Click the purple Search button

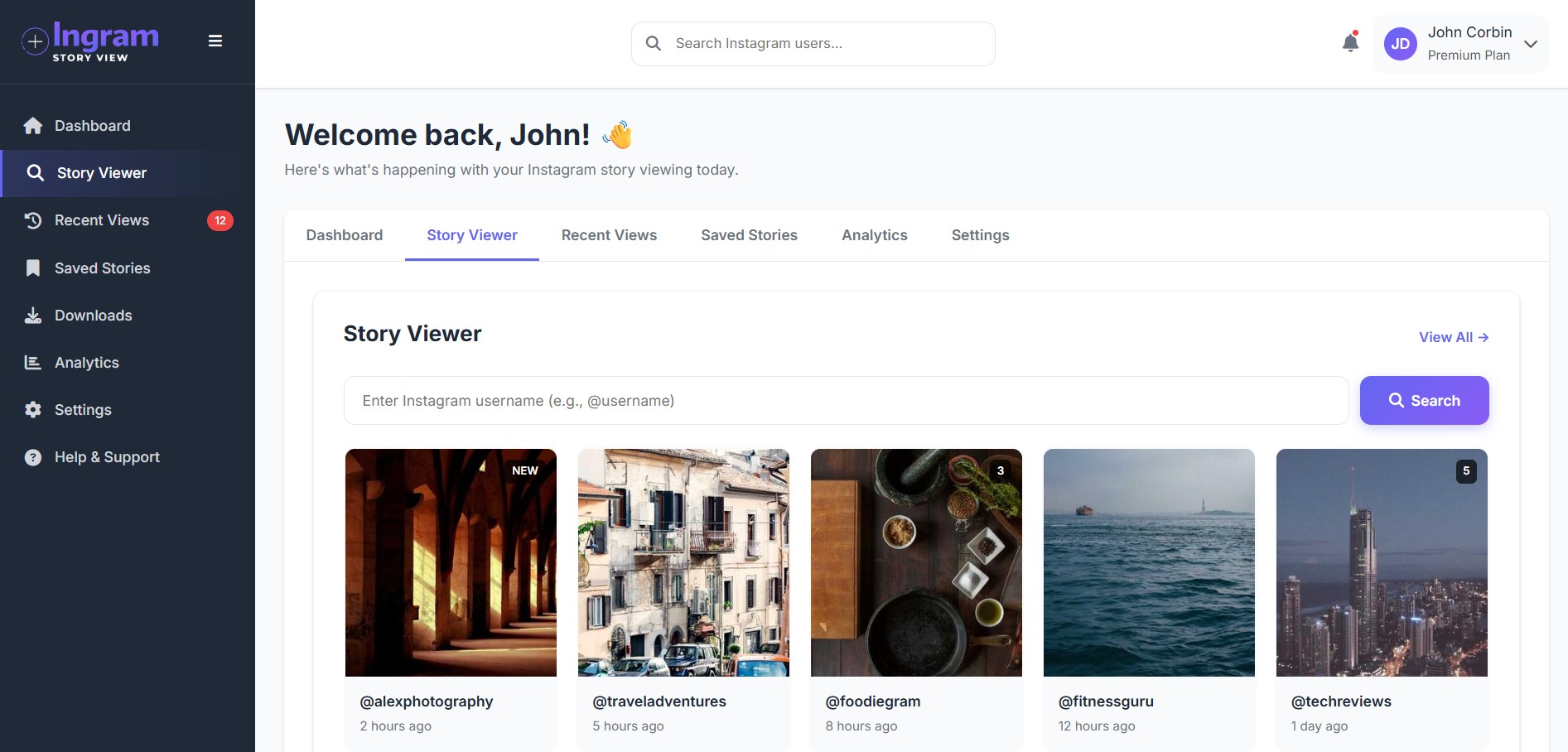tap(1424, 400)
